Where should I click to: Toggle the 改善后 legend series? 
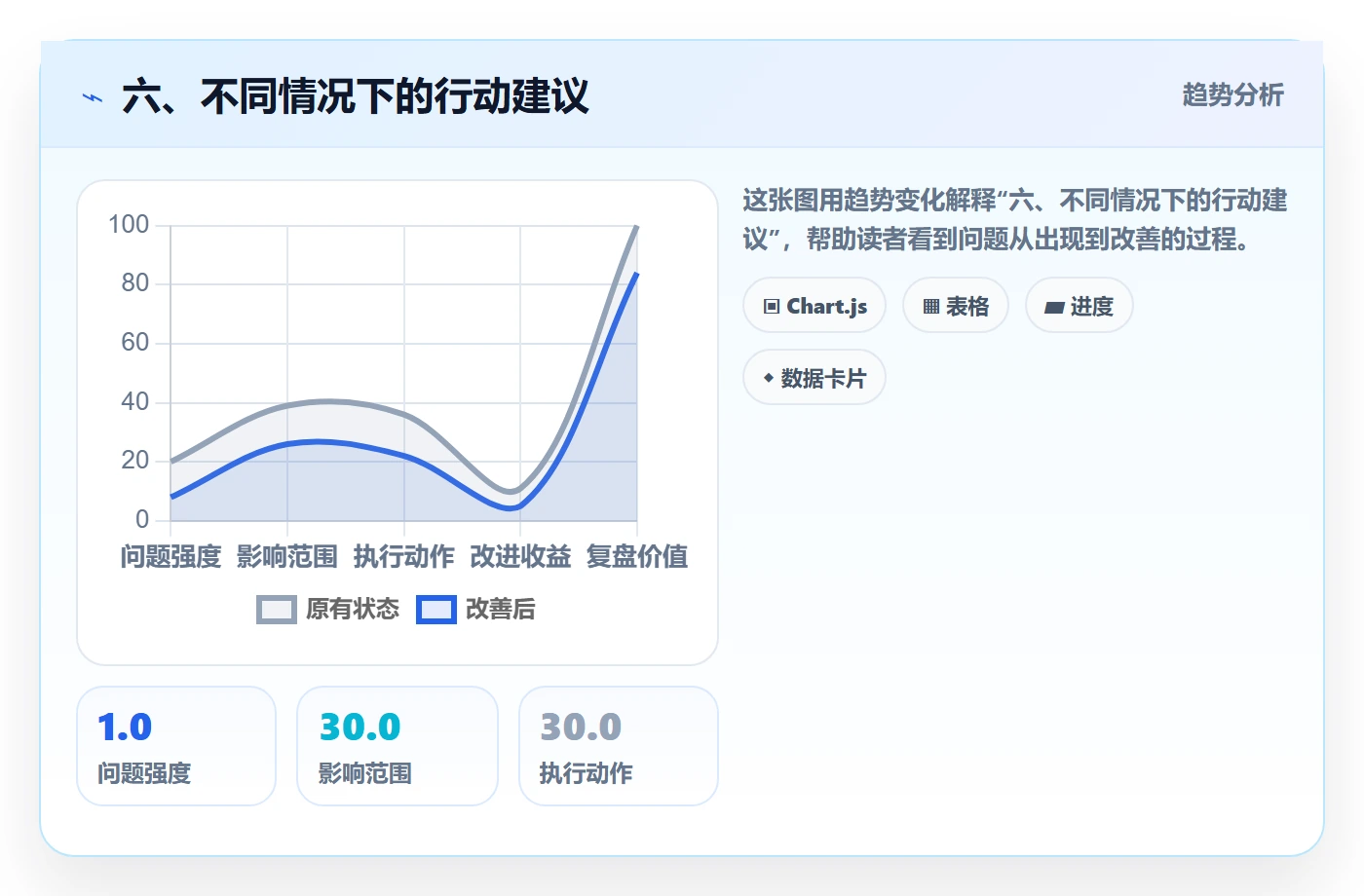coord(476,610)
